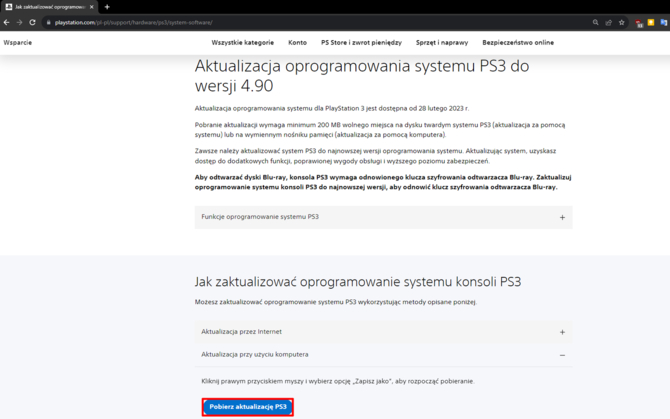The height and width of the screenshot is (419, 670).
Task: Click plus icon on Aktualizacja przez Internet row
Action: point(562,332)
